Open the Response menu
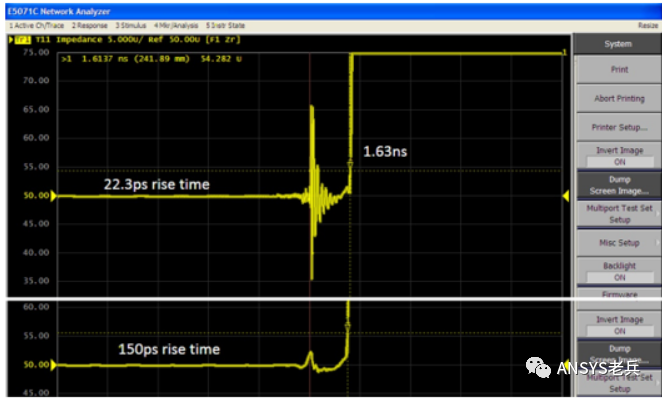The image size is (662, 398). [x=90, y=25]
